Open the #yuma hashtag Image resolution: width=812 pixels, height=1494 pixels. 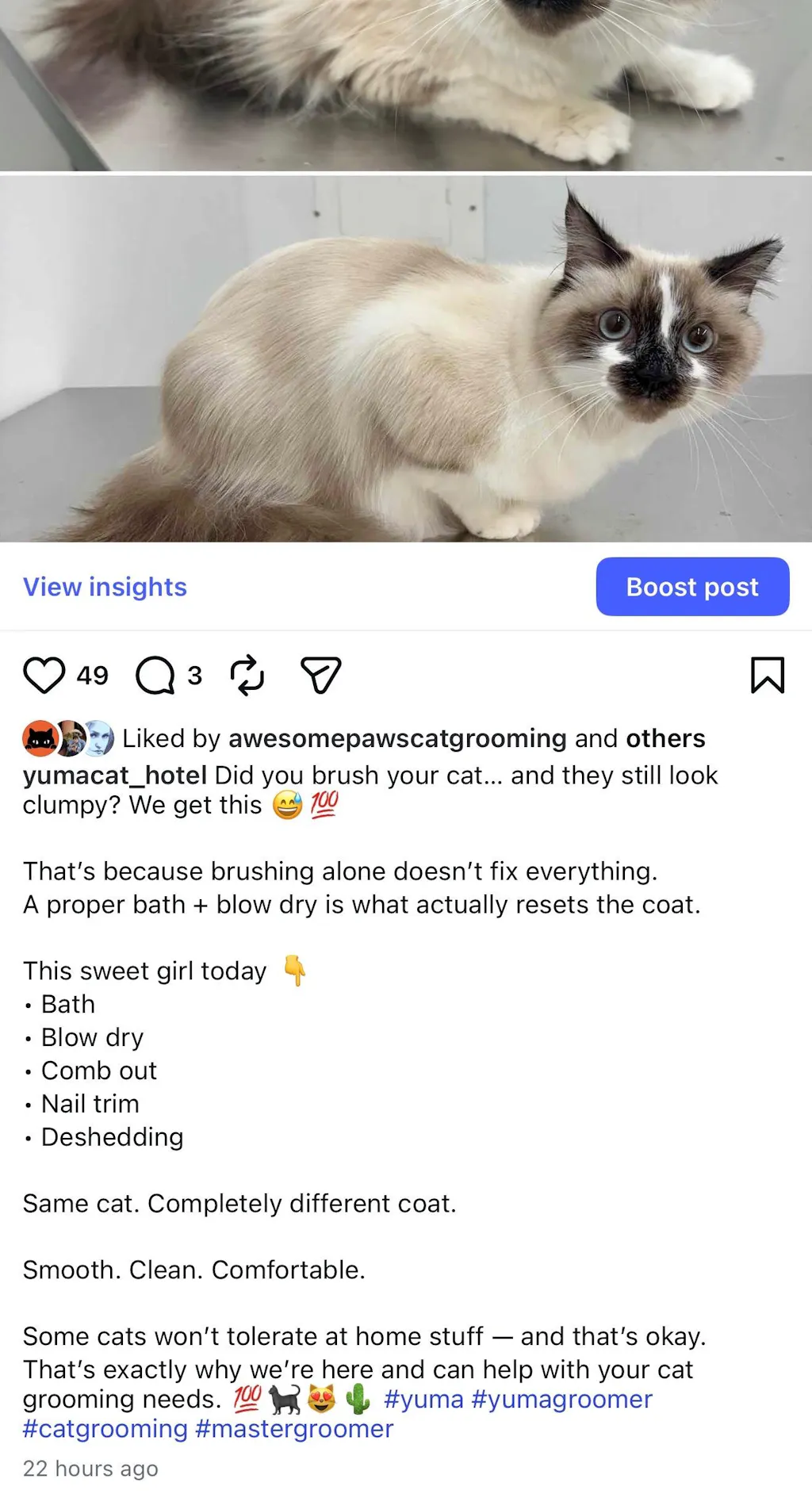(x=423, y=1400)
